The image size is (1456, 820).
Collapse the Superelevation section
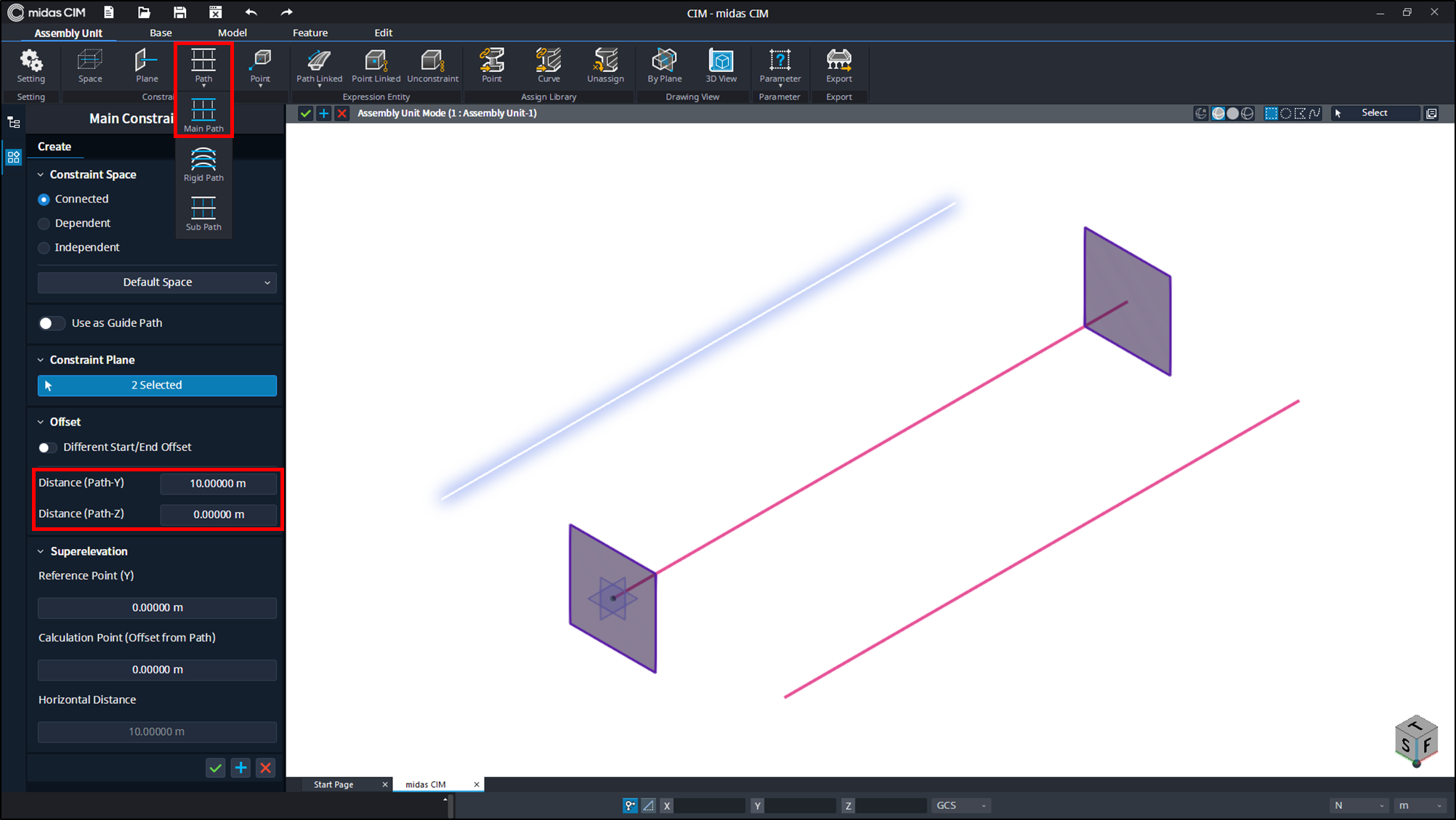41,551
